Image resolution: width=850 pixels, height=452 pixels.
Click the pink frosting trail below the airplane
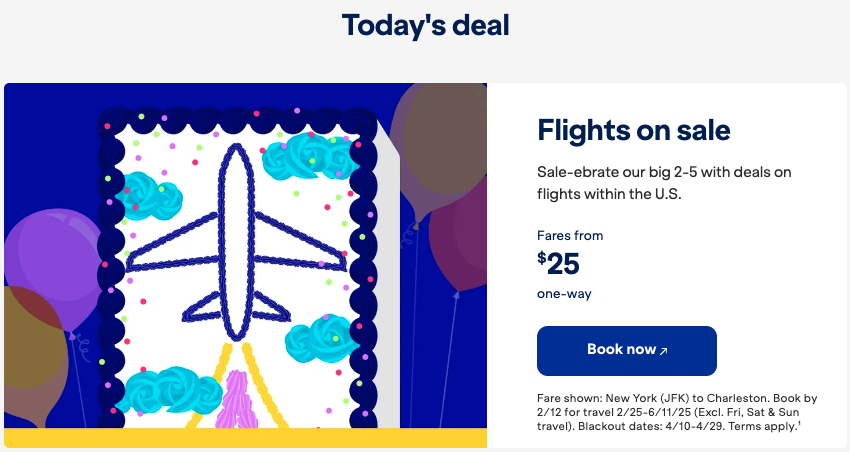[x=236, y=400]
